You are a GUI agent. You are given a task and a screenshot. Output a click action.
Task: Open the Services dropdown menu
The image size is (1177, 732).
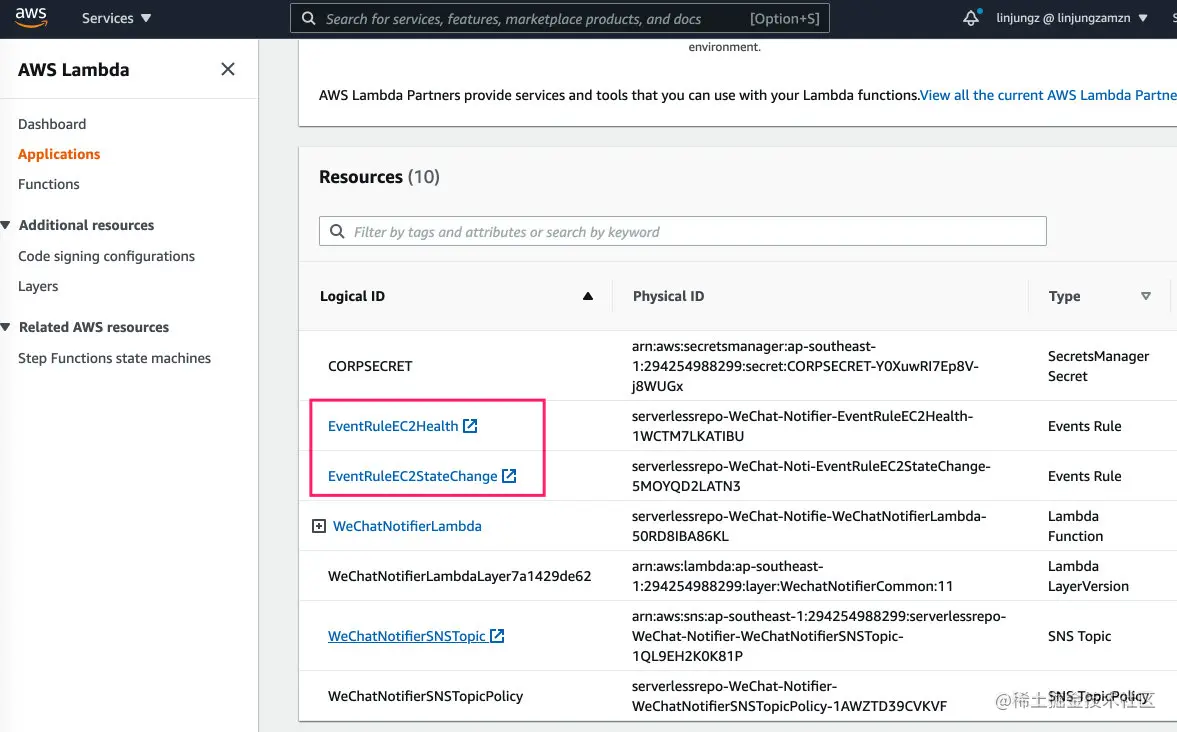point(116,18)
